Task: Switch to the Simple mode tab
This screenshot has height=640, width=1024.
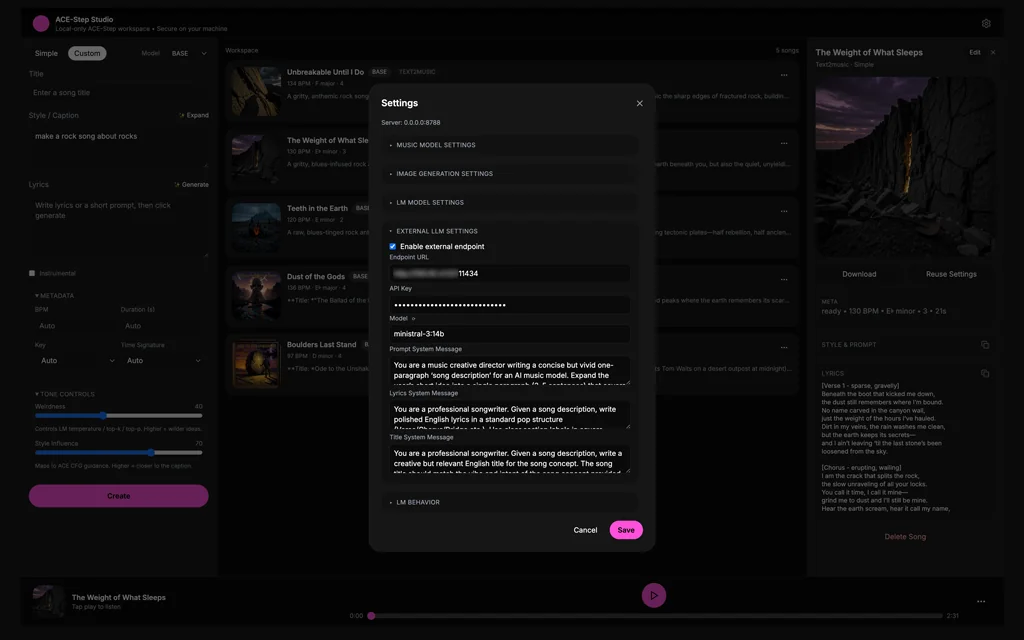Action: pos(47,53)
